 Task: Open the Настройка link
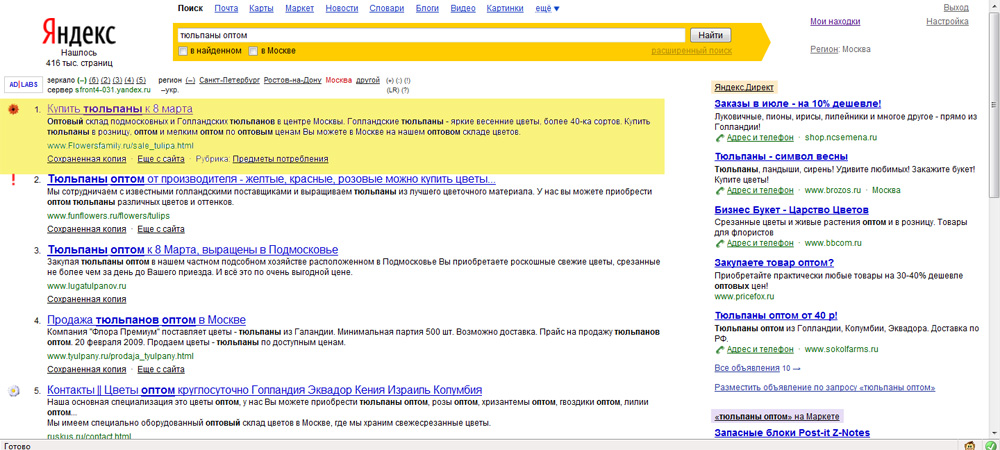coord(947,21)
